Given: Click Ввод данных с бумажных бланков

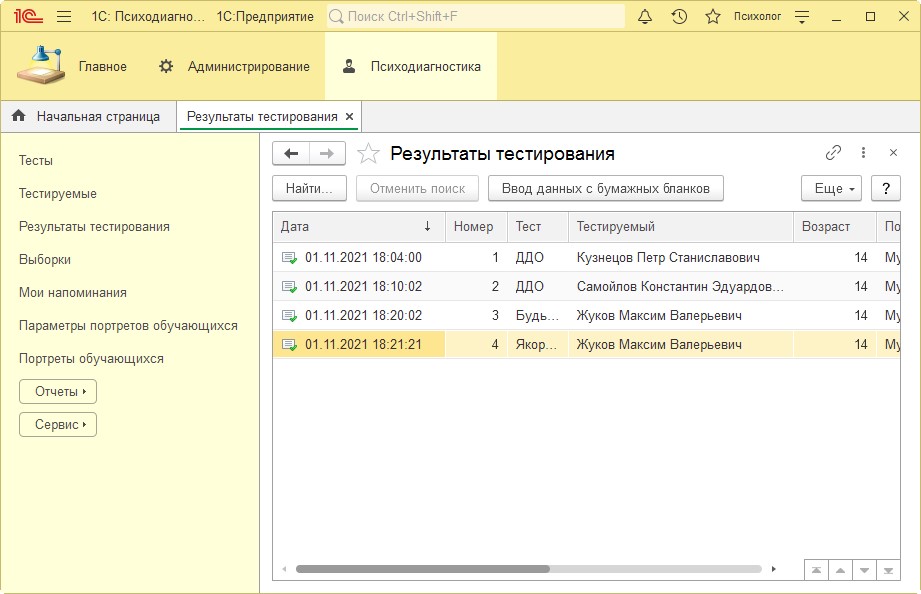Looking at the screenshot, I should coord(605,188).
